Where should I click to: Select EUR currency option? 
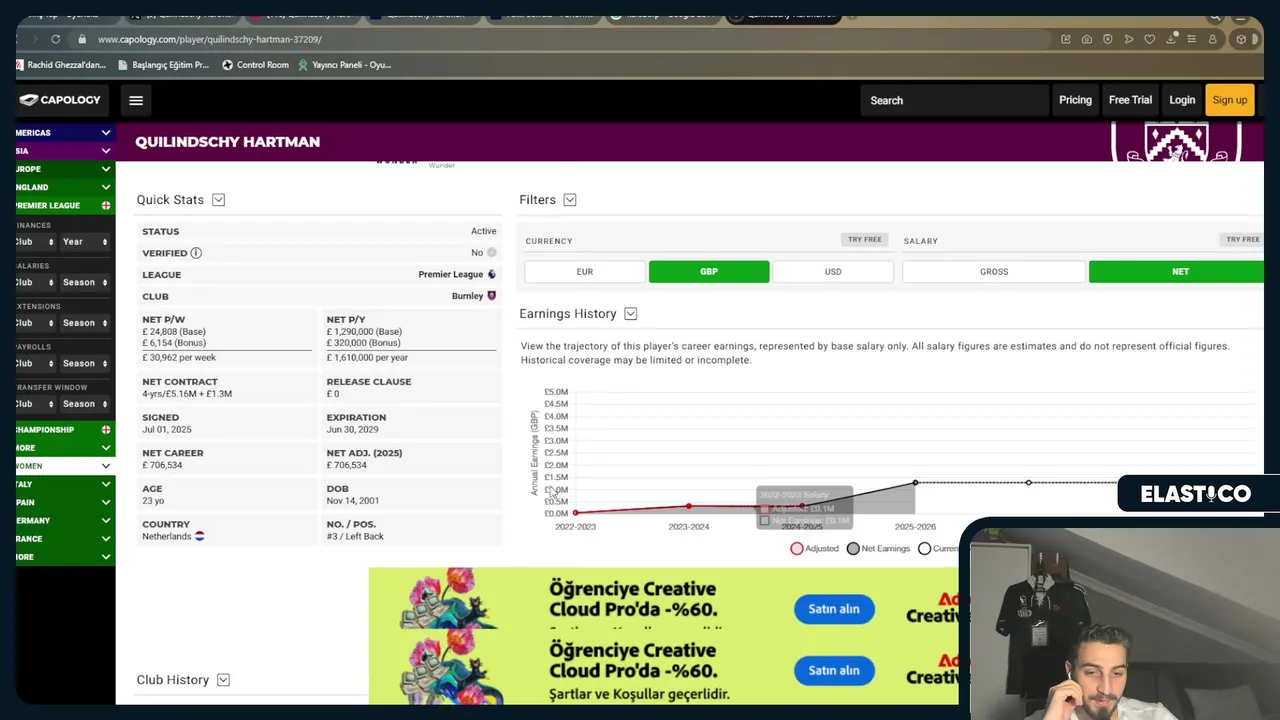(x=585, y=272)
